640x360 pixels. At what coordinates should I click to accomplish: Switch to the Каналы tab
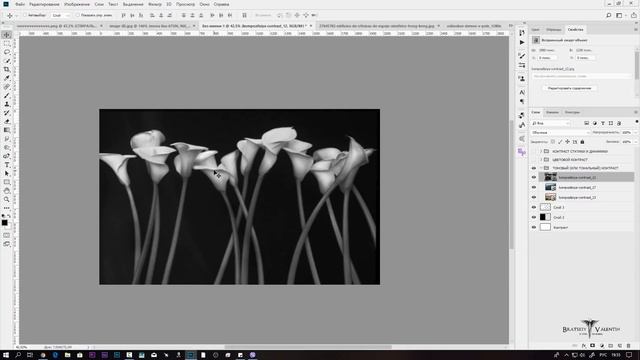(x=552, y=112)
